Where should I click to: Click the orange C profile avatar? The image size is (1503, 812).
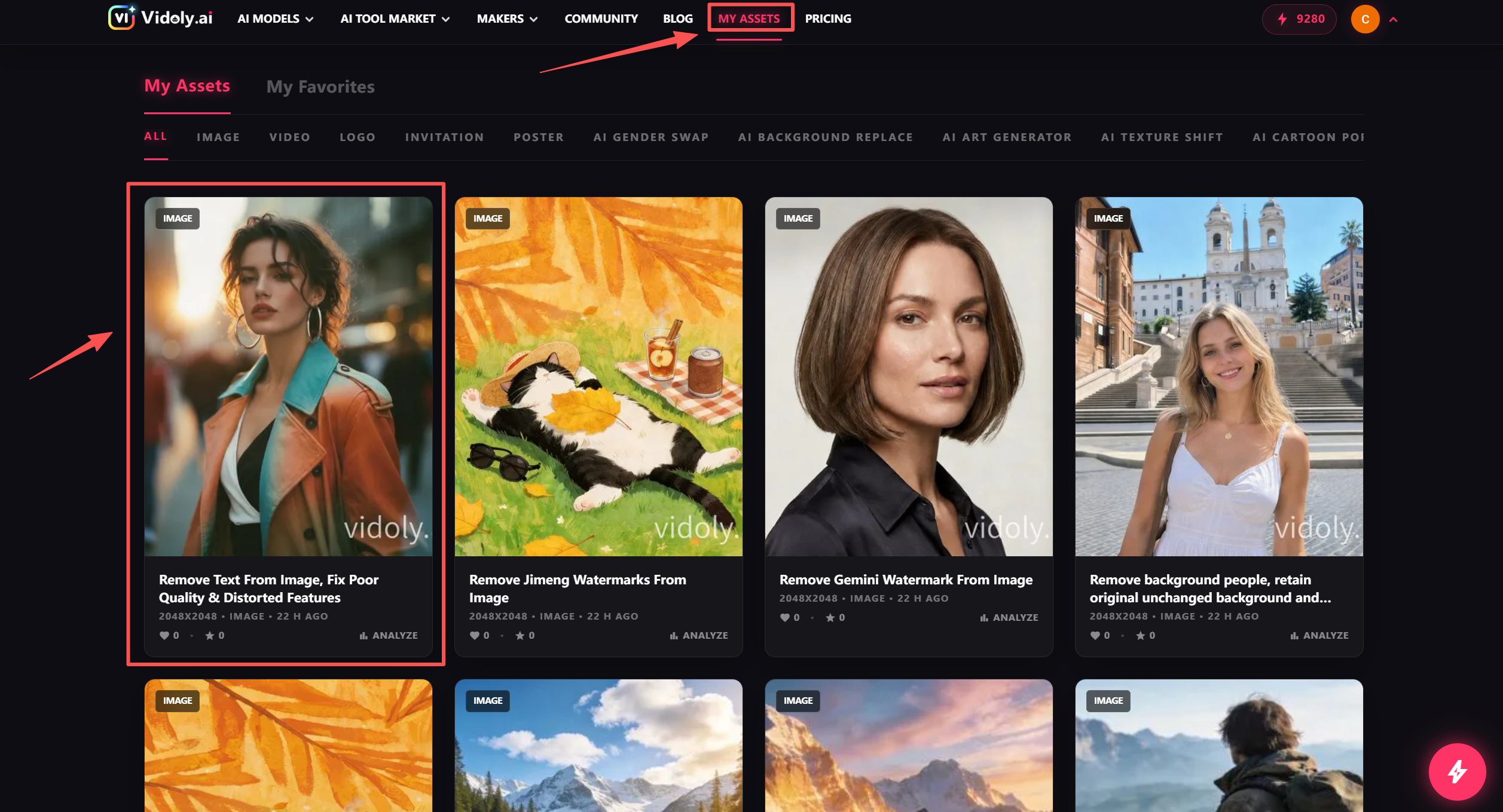pos(1365,19)
